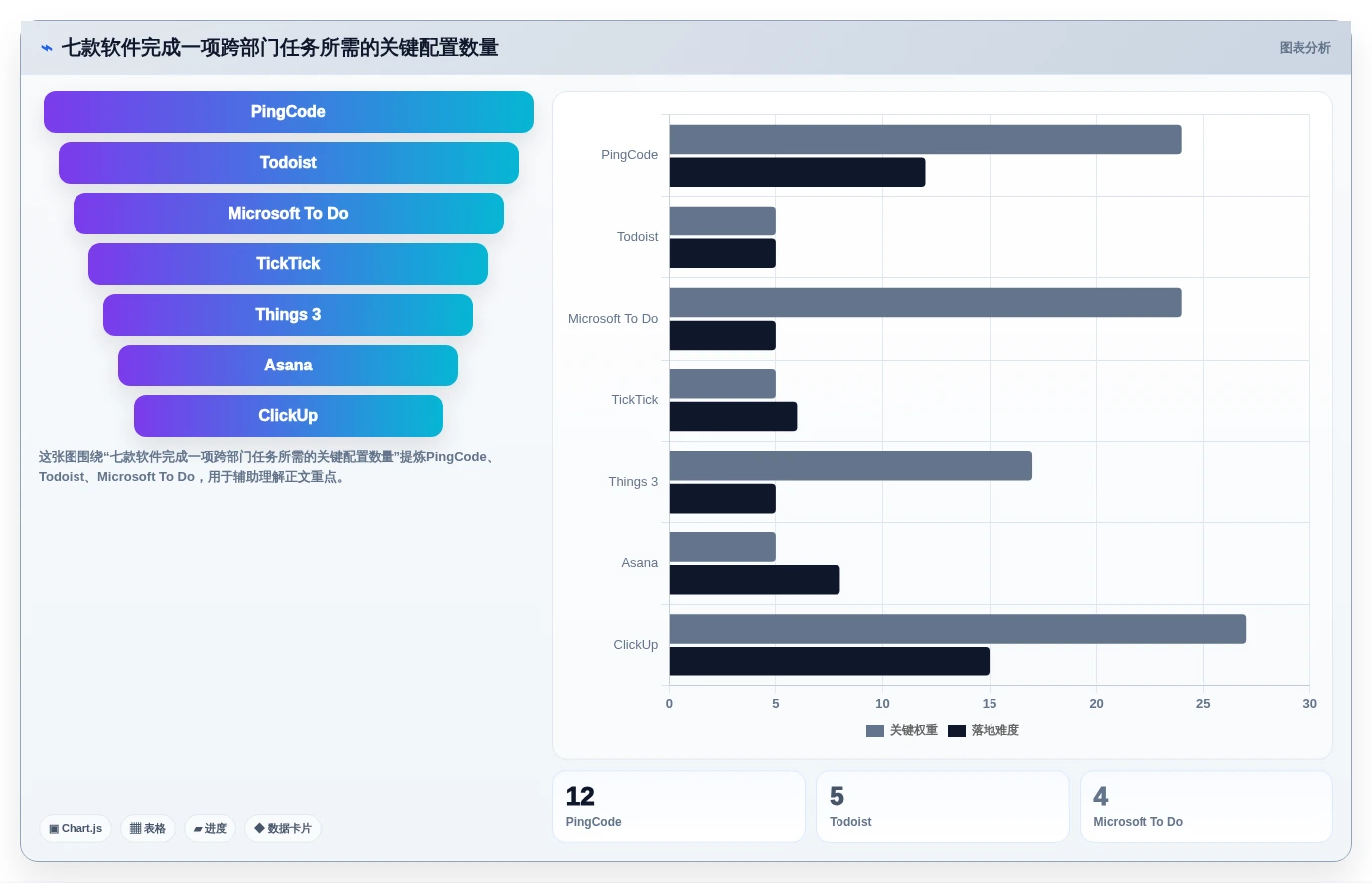
Task: Click TickTick's 关键权重 gray bar
Action: 722,383
